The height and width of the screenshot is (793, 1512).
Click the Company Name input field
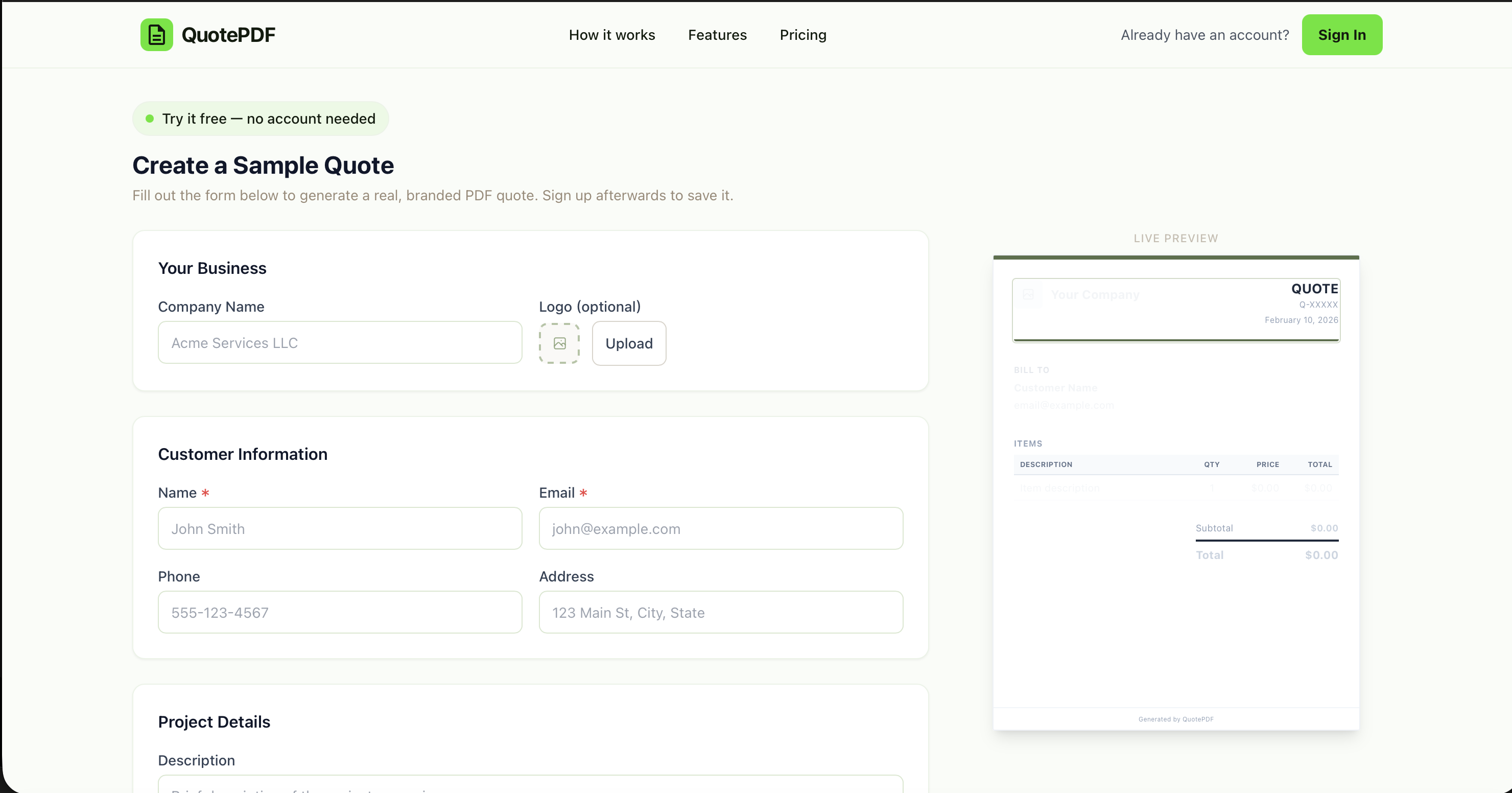tap(339, 343)
